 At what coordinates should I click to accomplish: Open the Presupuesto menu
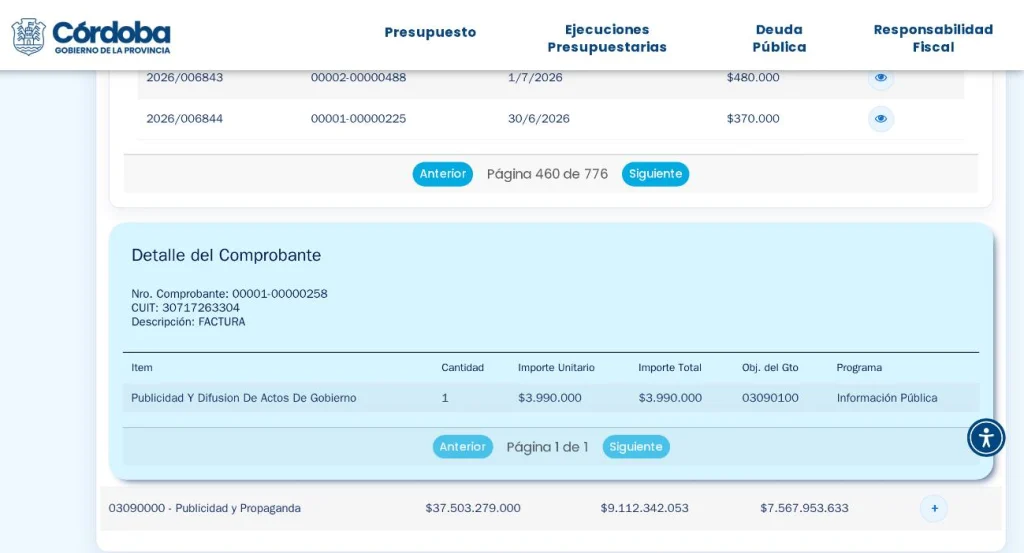click(430, 32)
